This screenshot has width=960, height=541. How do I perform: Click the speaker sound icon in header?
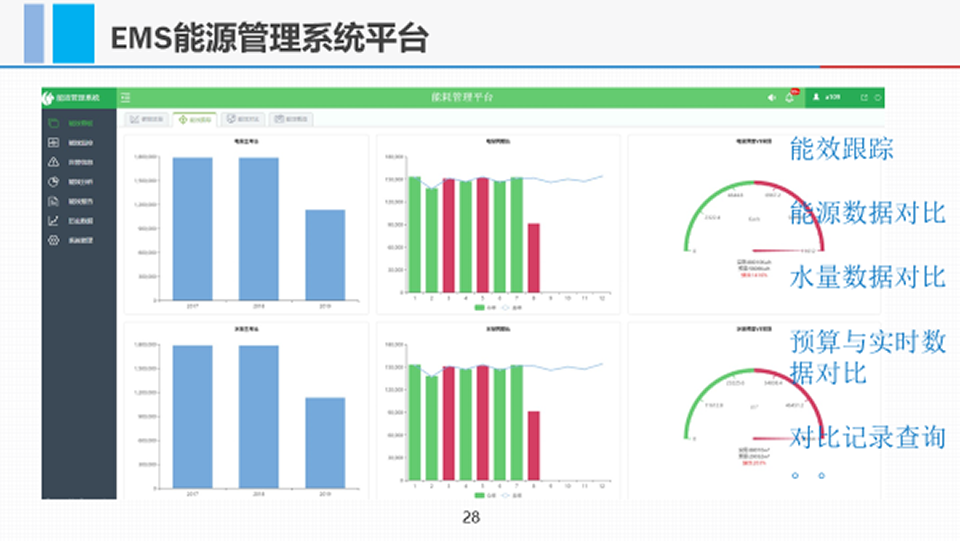coord(771,98)
